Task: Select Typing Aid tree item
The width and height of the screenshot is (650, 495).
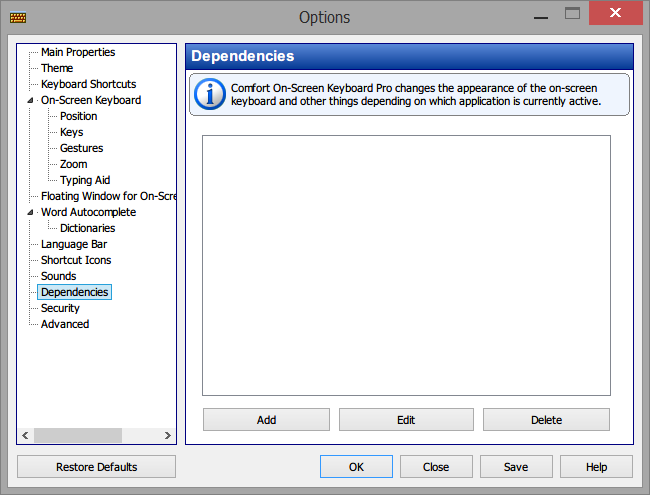Action: 85,180
